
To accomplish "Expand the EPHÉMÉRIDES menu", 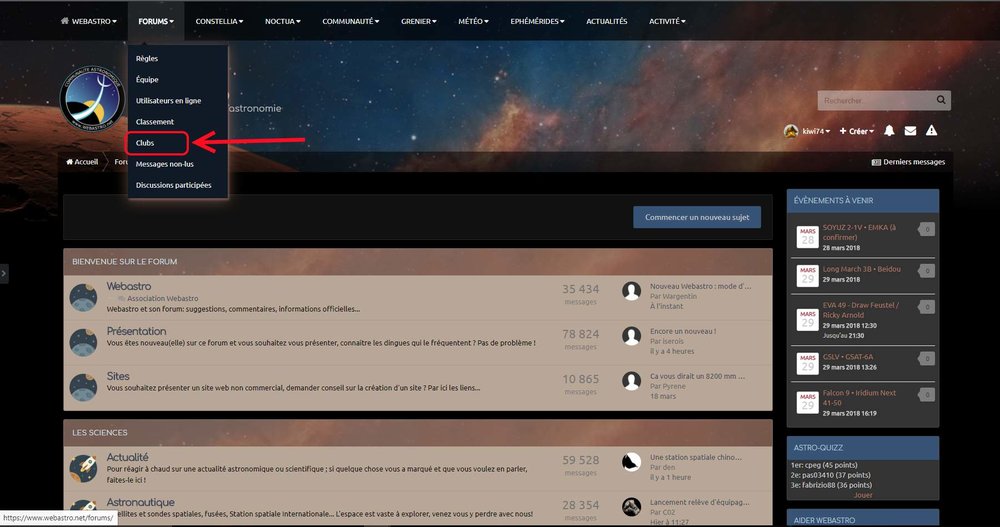I will pyautogui.click(x=537, y=21).
